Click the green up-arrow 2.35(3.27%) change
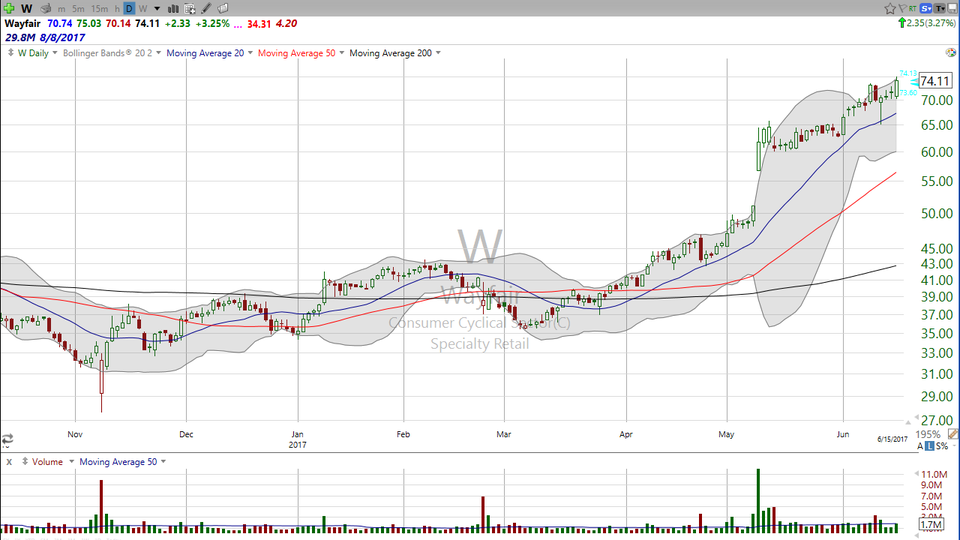960x540 pixels. click(926, 23)
